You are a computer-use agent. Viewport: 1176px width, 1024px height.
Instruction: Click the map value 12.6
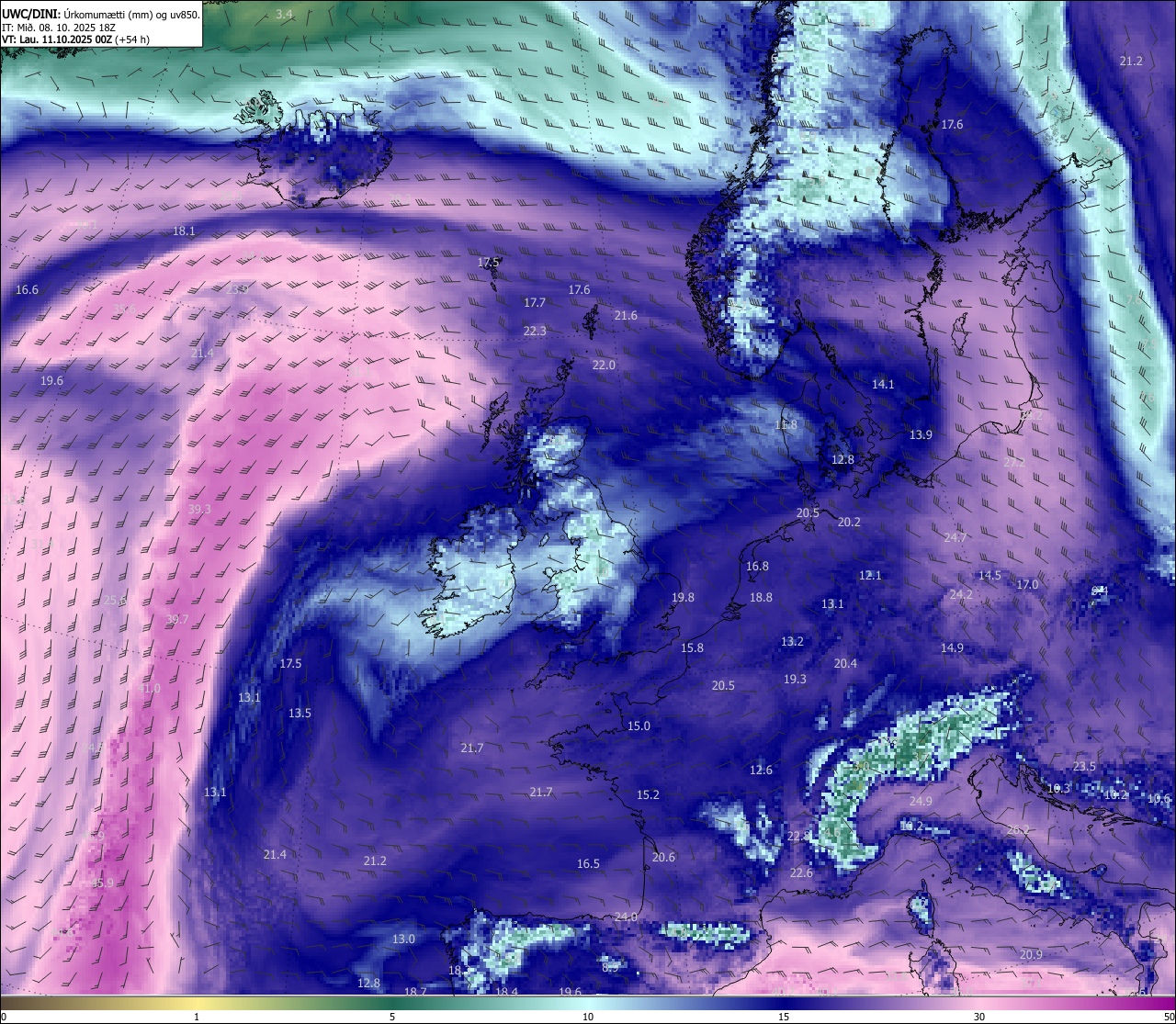(x=761, y=771)
